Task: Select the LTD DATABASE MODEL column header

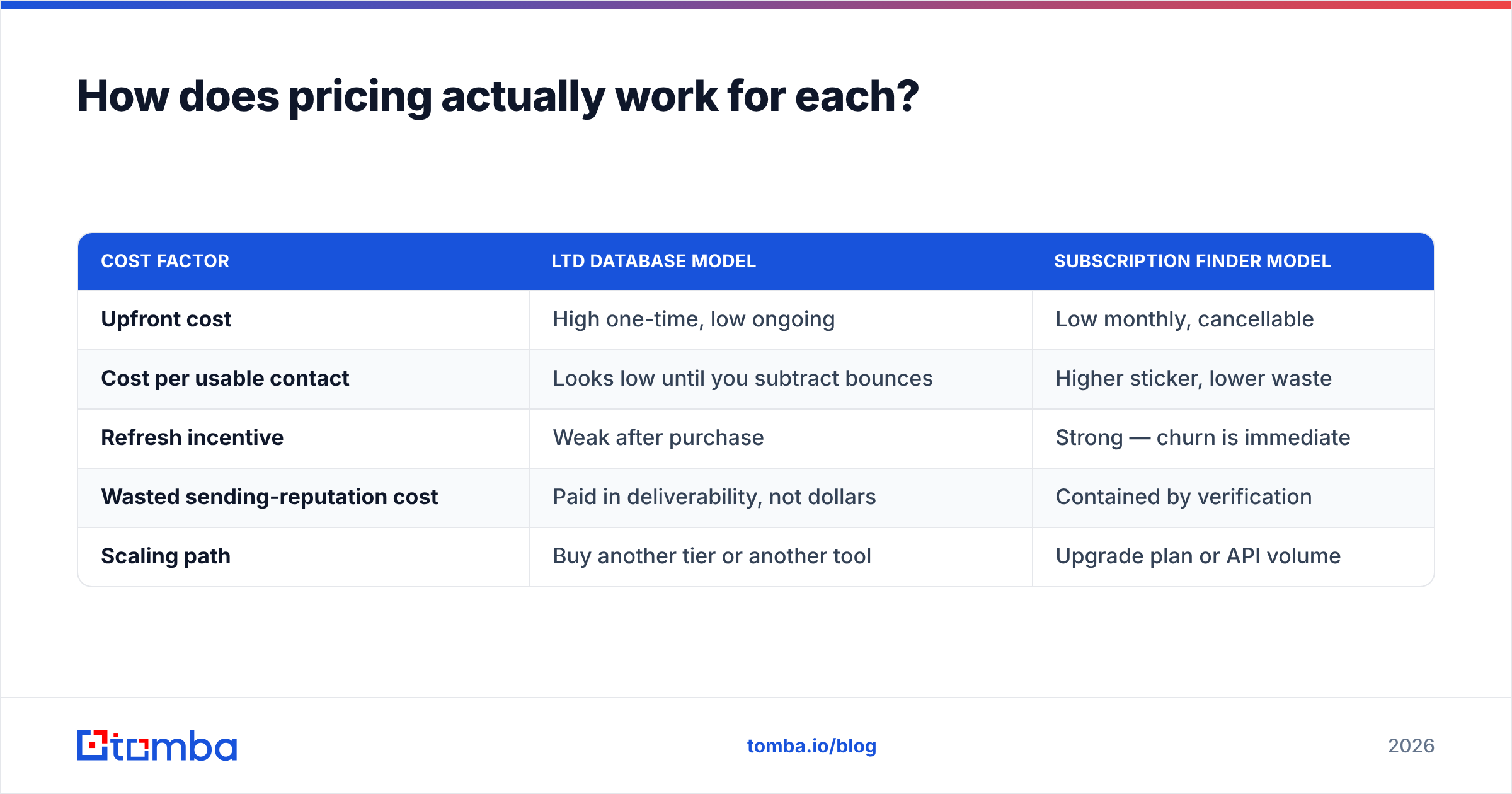Action: (654, 261)
